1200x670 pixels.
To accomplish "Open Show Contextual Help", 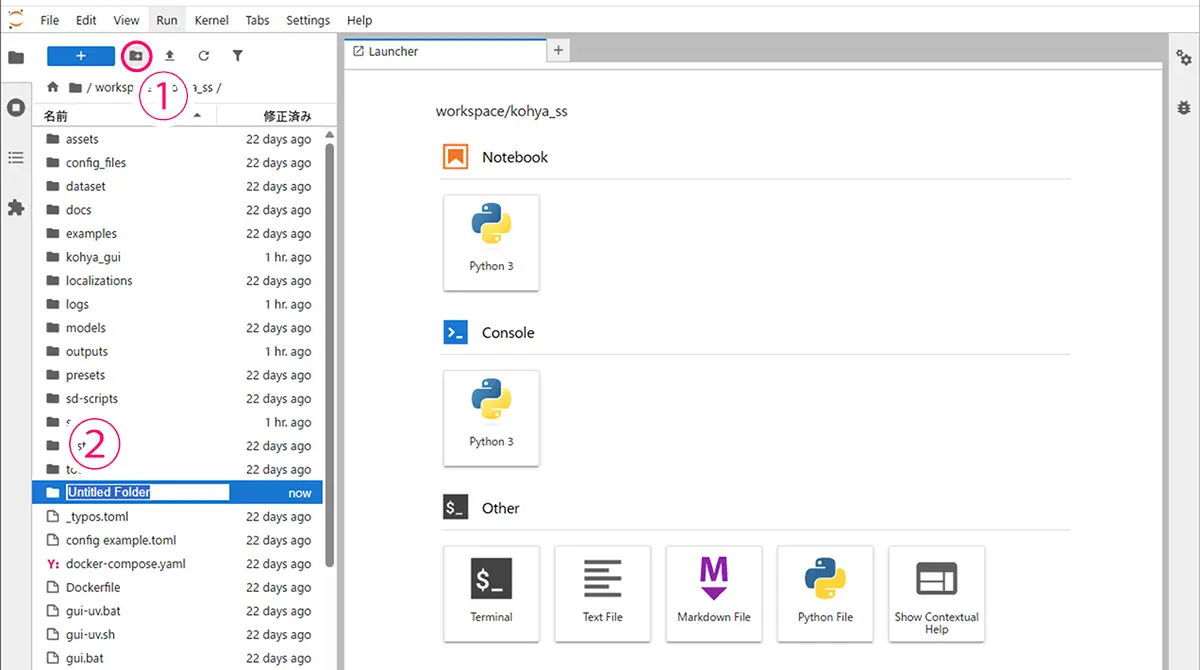I will (937, 593).
